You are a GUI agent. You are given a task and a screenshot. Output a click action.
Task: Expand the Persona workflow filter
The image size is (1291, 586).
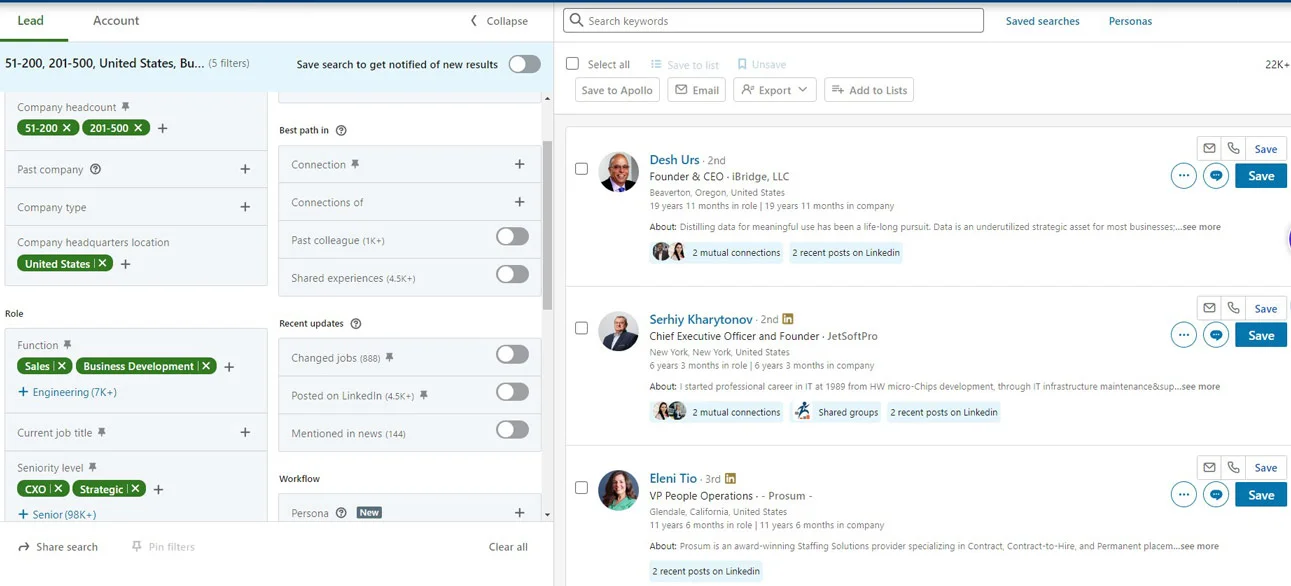tap(519, 513)
